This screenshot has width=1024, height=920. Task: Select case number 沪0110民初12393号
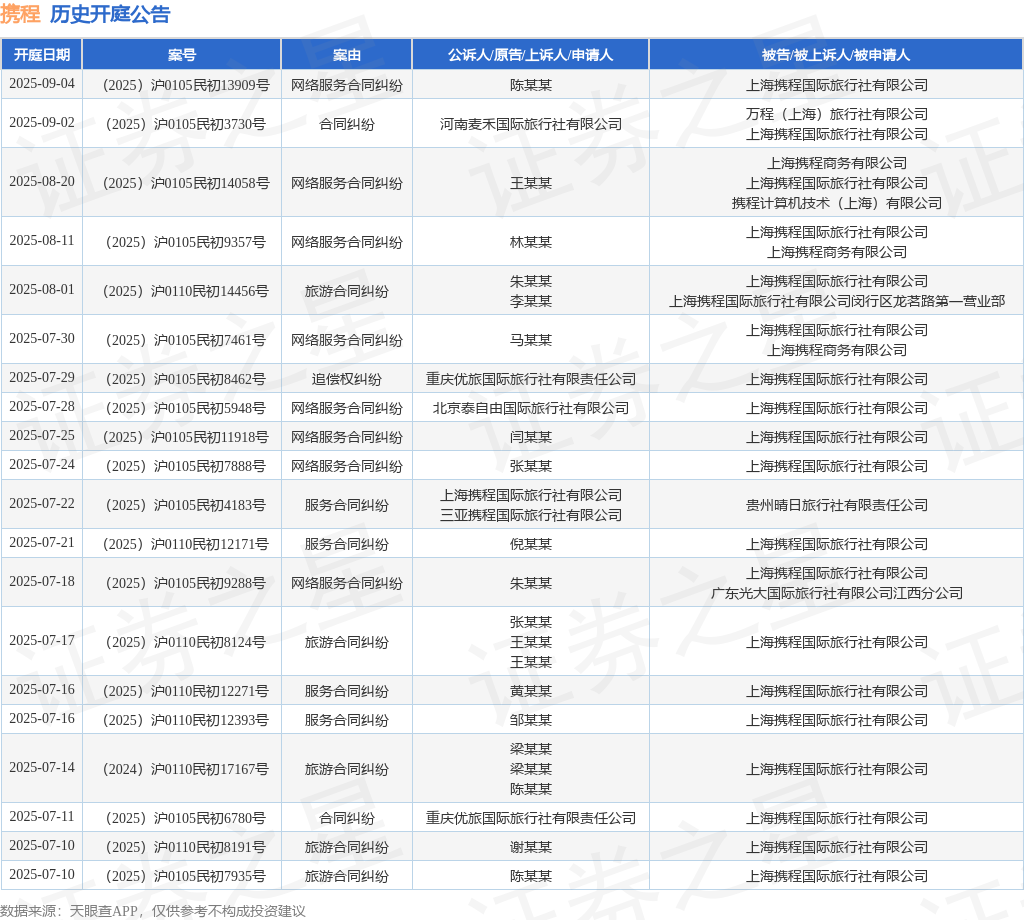tap(186, 720)
